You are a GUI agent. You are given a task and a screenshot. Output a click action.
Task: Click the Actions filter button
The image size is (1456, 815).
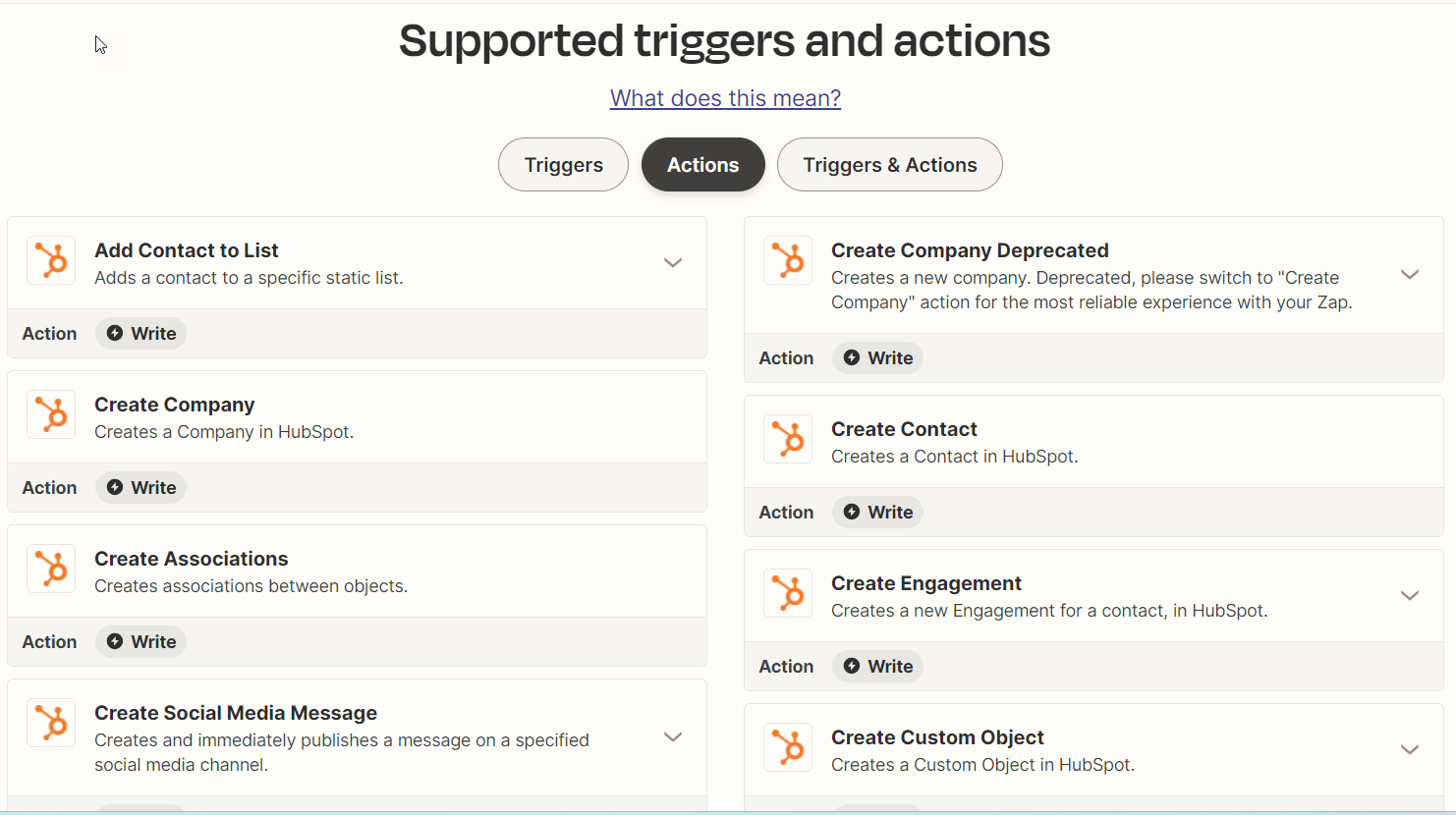[x=702, y=164]
